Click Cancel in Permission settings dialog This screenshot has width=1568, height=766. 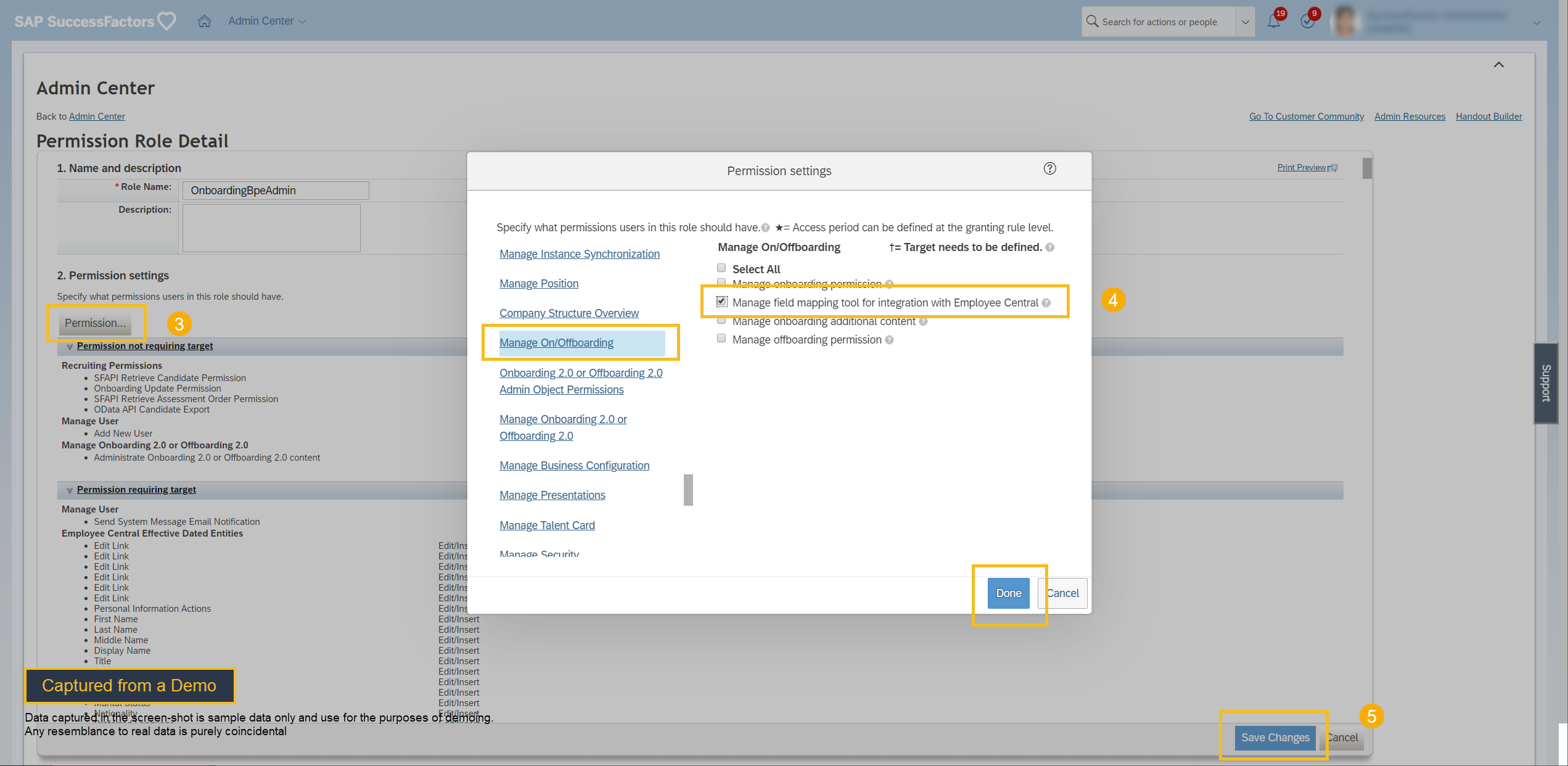(x=1062, y=593)
